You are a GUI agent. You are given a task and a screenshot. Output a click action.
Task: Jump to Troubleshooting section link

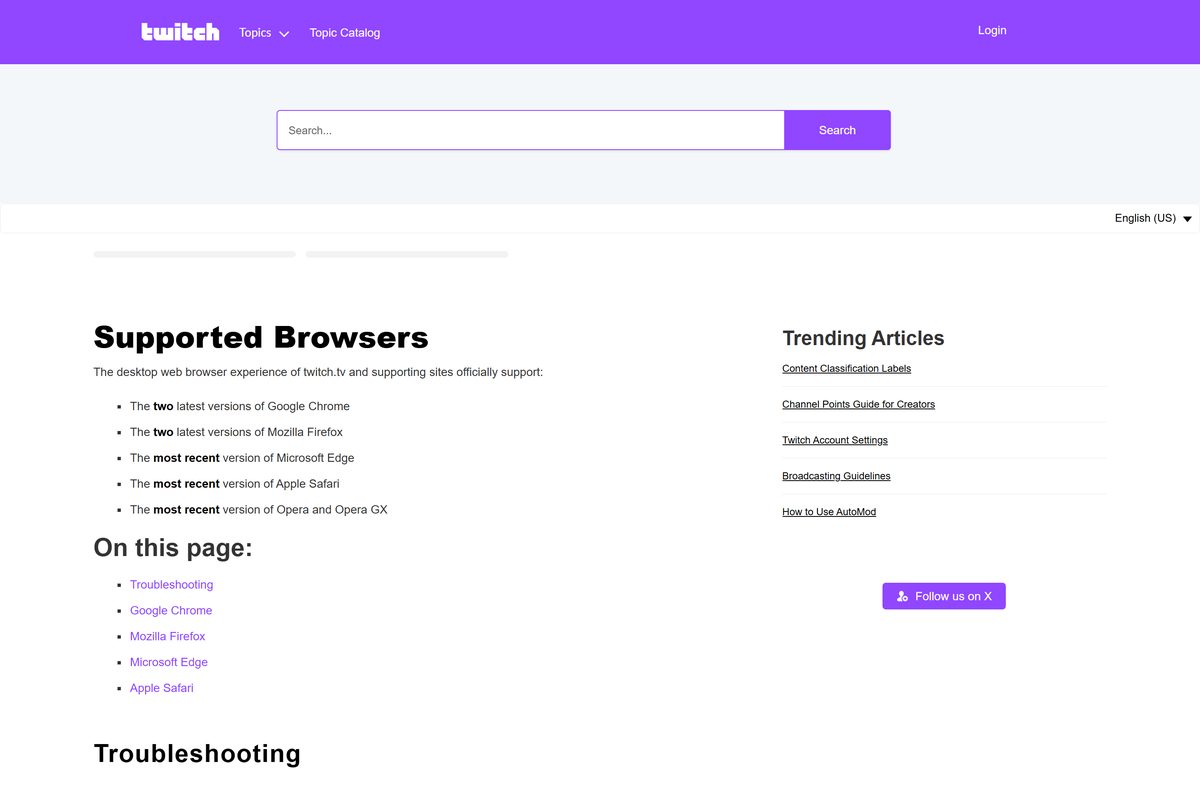tap(171, 585)
